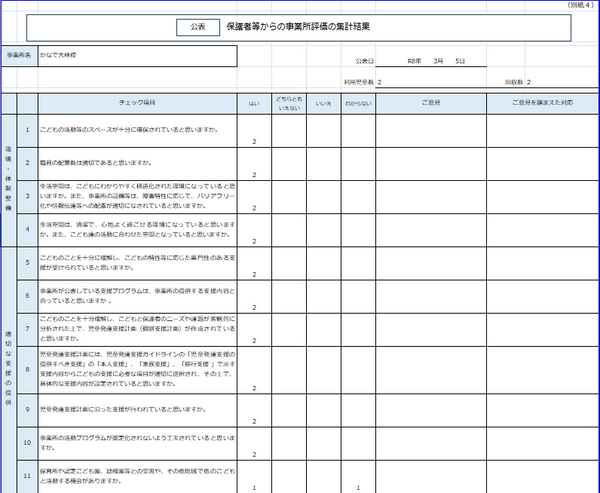
Task: Click the はい count 2 in row 3
Action: [x=254, y=209]
